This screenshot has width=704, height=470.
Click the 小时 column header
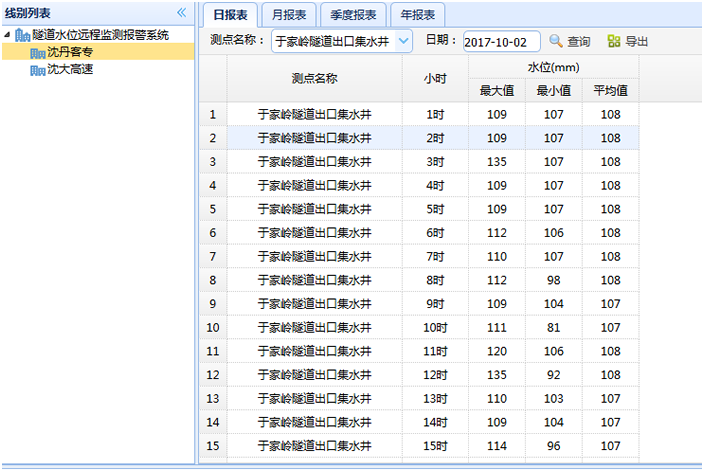point(434,78)
